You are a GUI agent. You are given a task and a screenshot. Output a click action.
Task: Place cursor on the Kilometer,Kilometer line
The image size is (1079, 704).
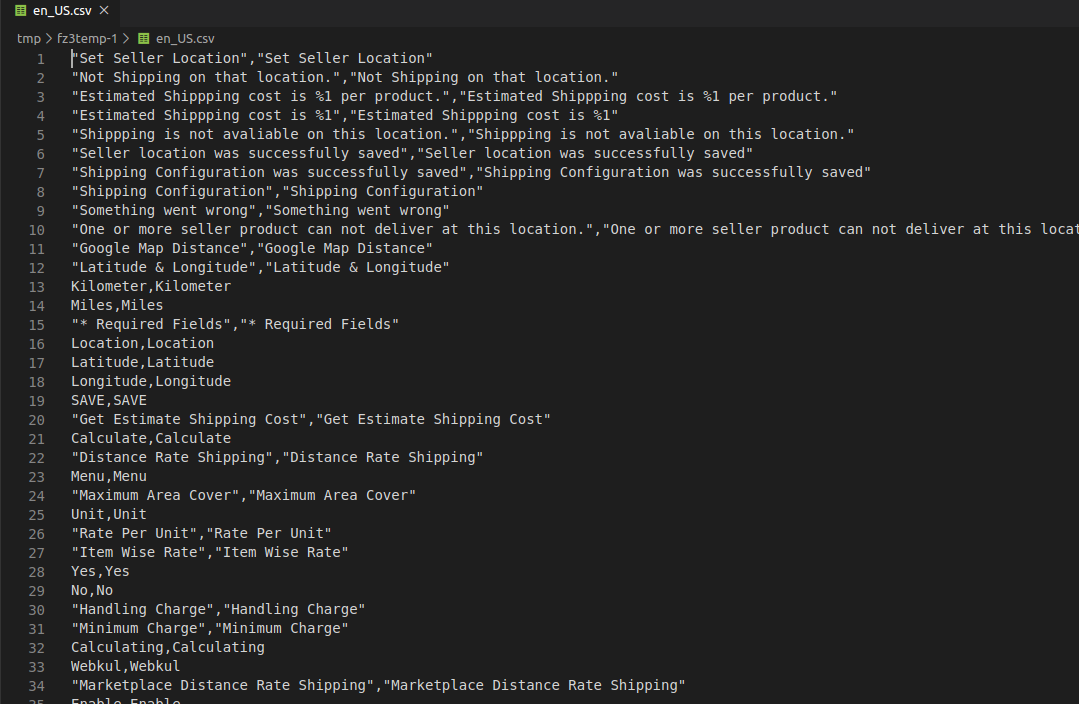tap(150, 286)
